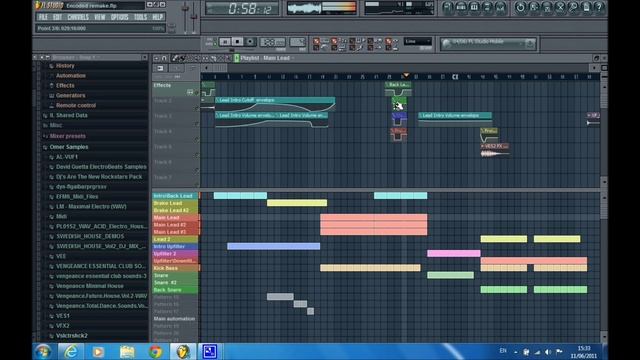
Task: Open the EDIT menu
Action: tap(57, 17)
